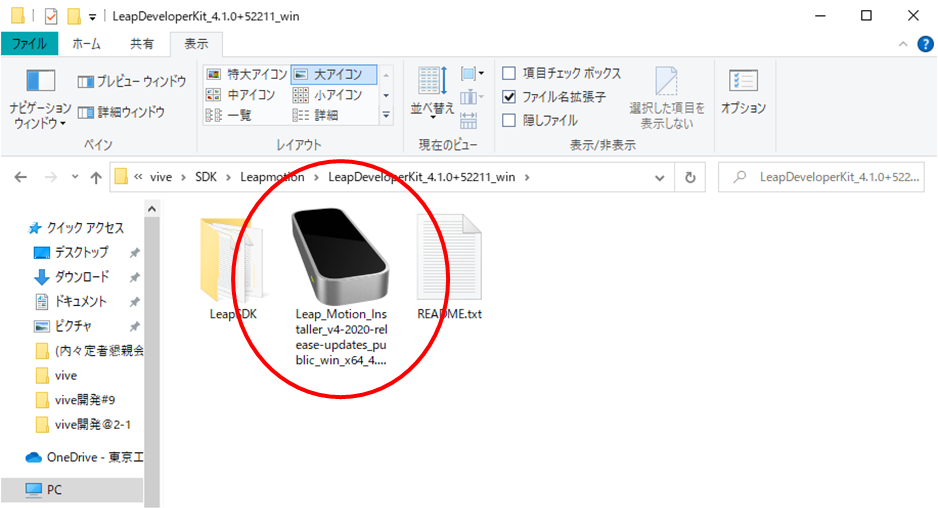This screenshot has width=938, height=508.
Task: Open recent locations dropdown arrow
Action: pos(75,177)
